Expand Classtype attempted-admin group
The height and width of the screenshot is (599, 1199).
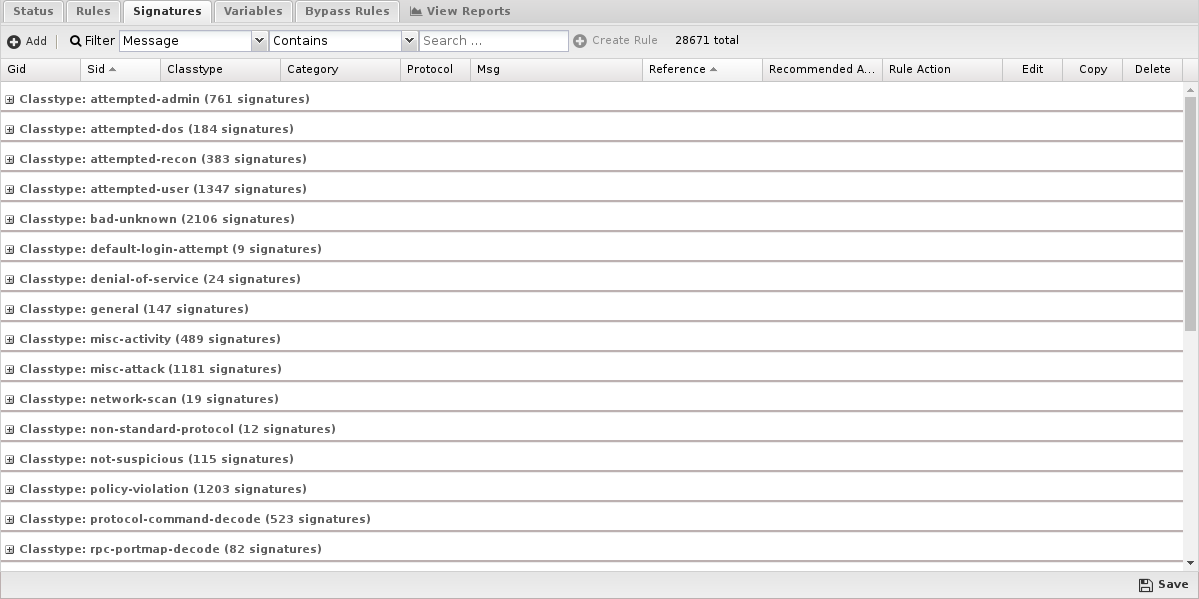10,100
